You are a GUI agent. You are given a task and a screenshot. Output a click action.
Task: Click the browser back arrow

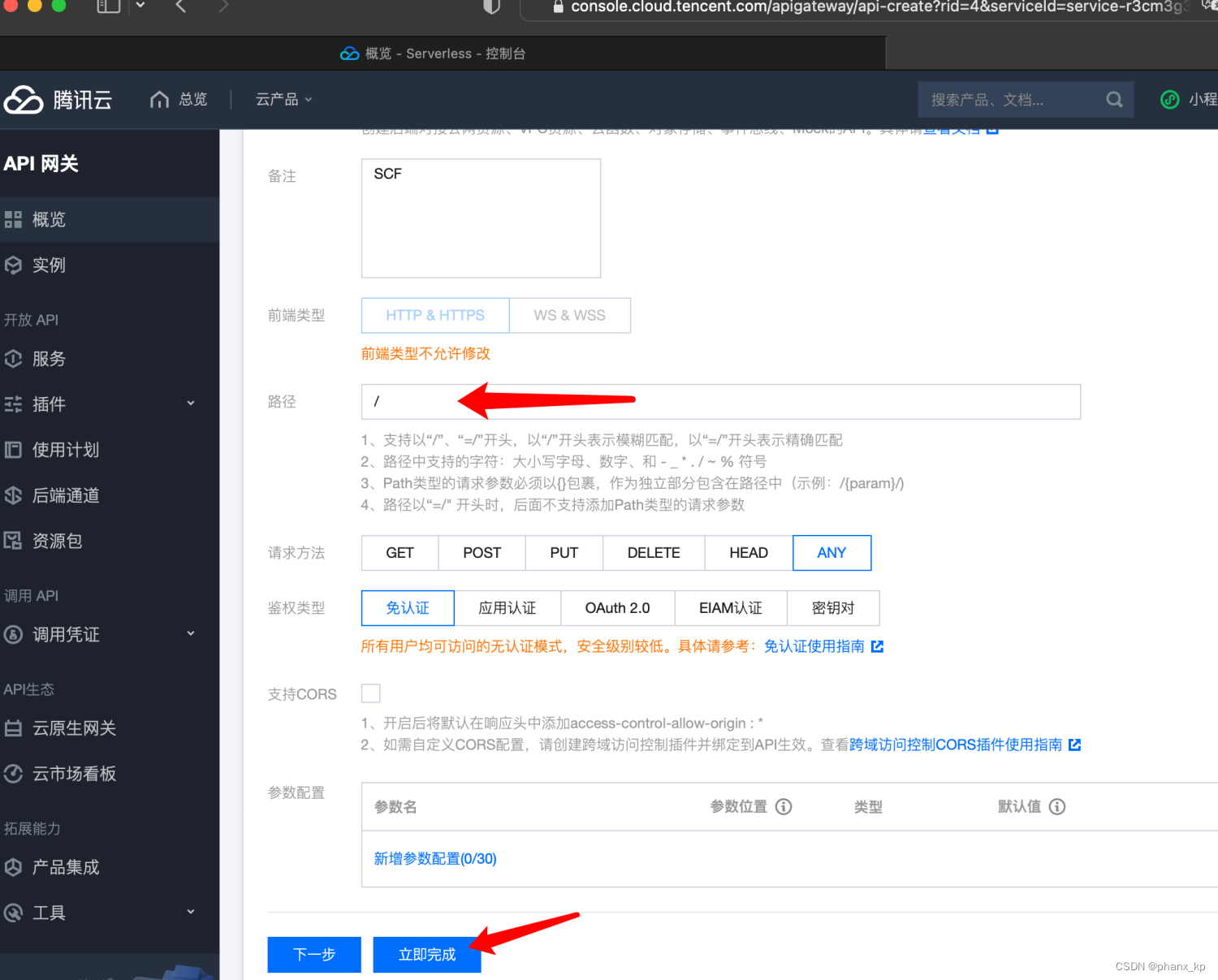click(181, 6)
